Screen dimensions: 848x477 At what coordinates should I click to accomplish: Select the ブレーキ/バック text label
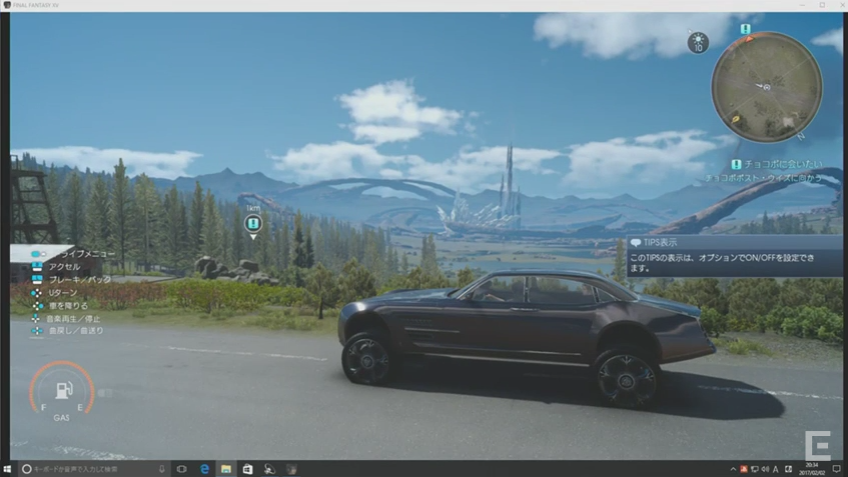(80, 280)
